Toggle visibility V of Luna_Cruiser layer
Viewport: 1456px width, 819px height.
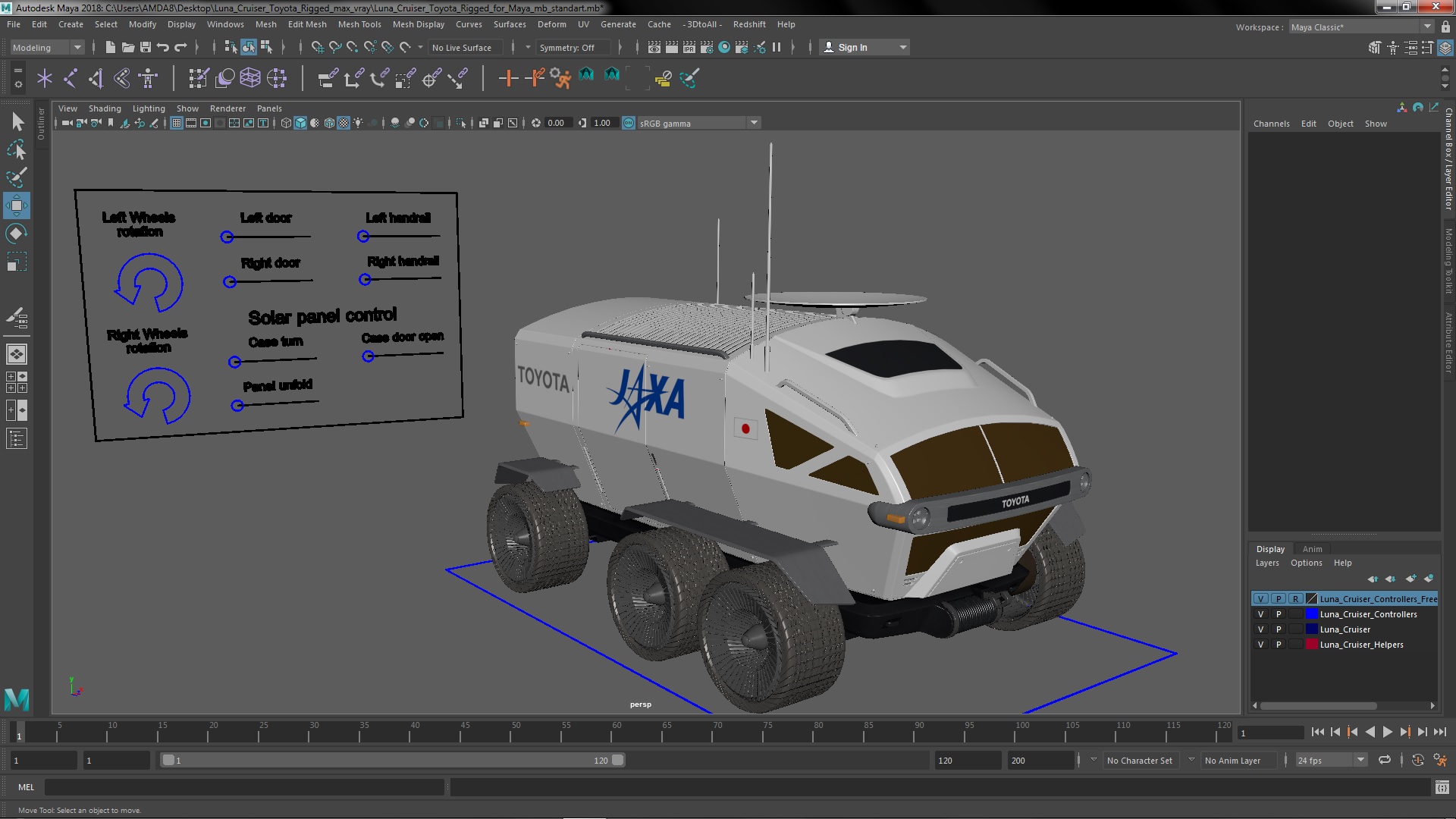pyautogui.click(x=1261, y=629)
